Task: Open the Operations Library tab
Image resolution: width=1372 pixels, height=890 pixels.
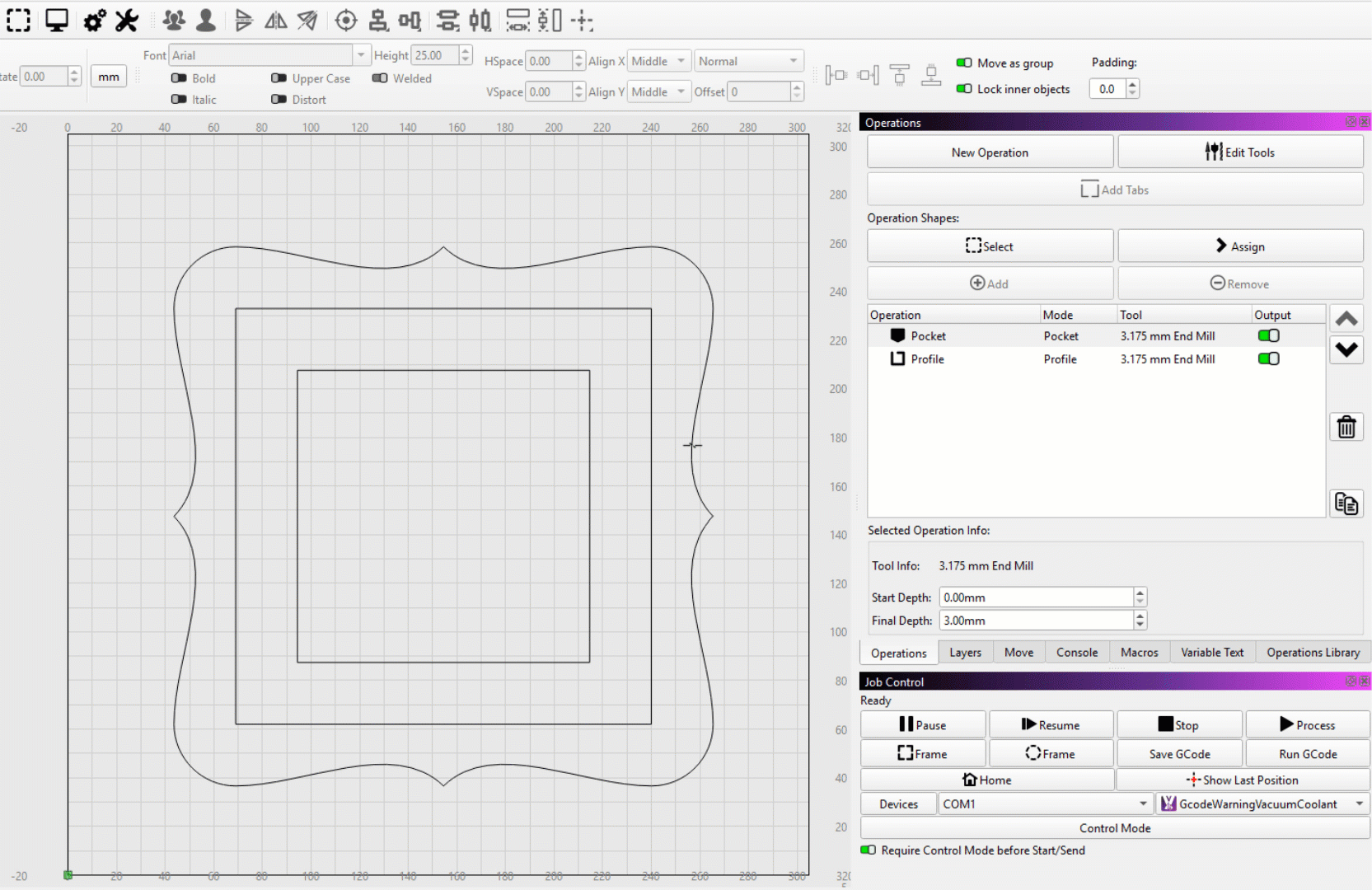Action: [1313, 652]
